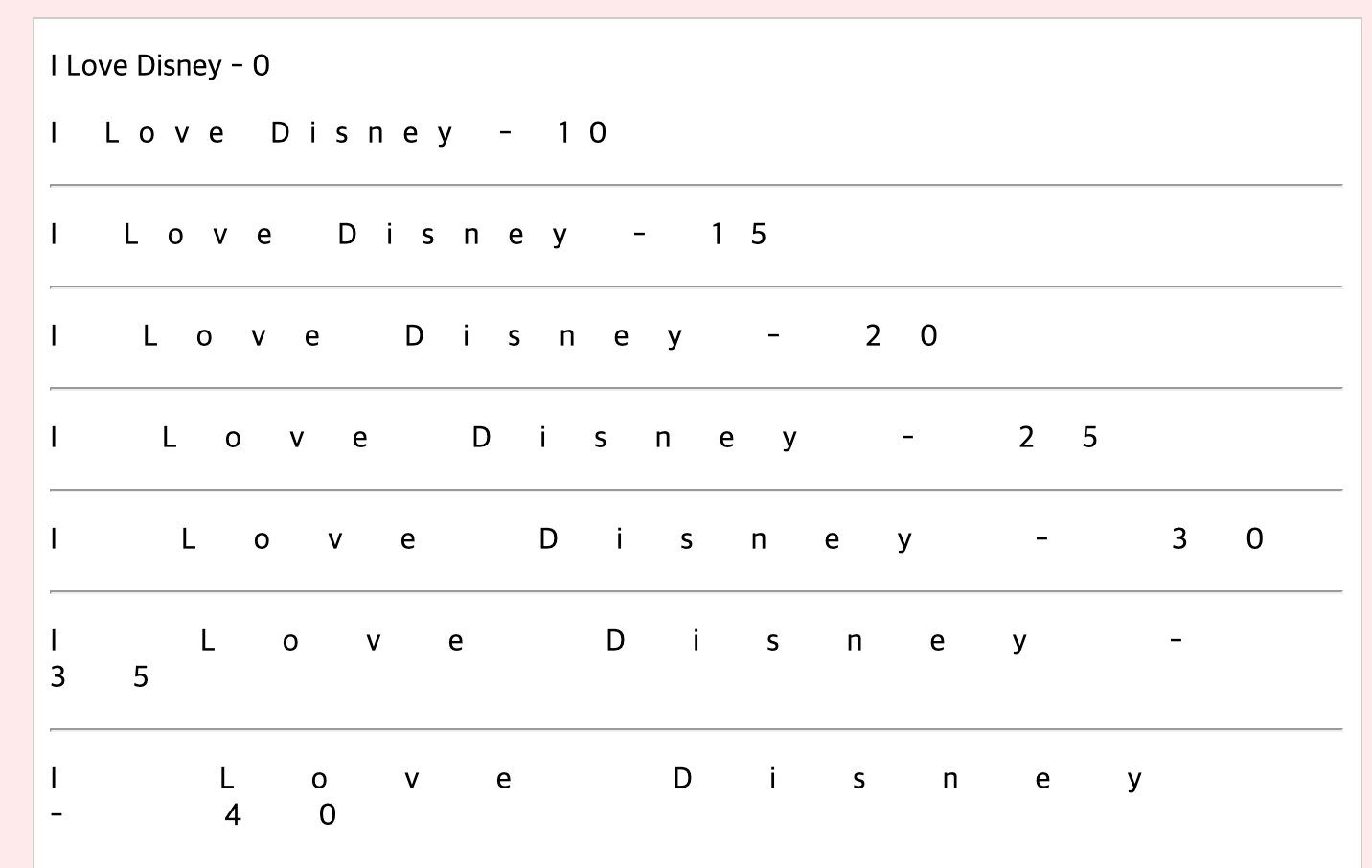Click the word 'Love' in the 10 line
Viewport: 1372px width, 868px height.
(x=164, y=133)
